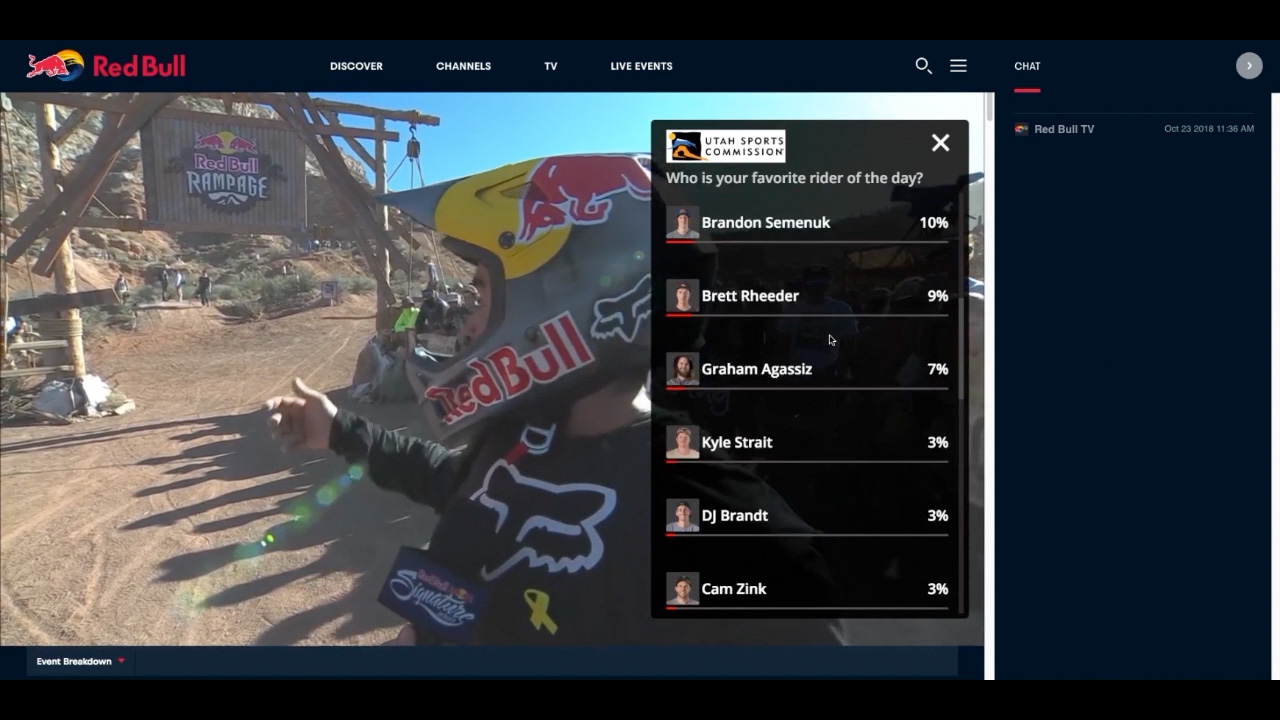Expand the Event Breakdown dropdown
Screen dimensions: 1280x720
click(81, 661)
